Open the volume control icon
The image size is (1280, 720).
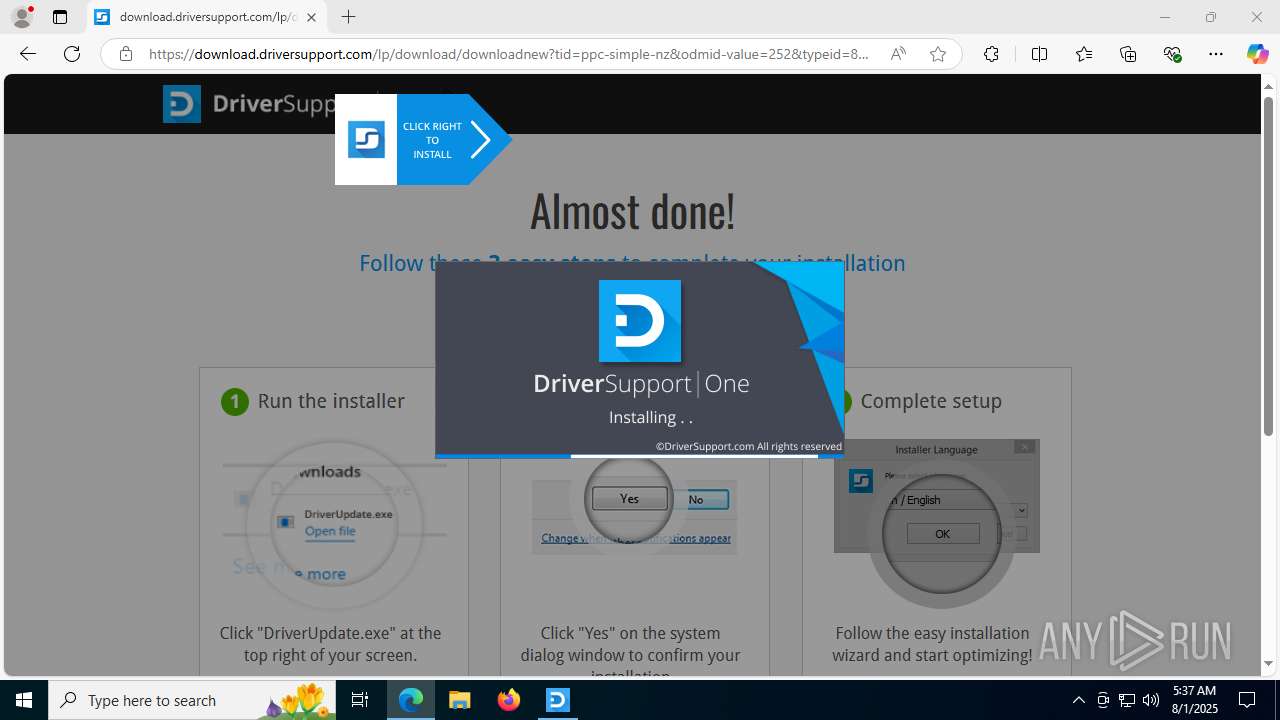point(1151,700)
